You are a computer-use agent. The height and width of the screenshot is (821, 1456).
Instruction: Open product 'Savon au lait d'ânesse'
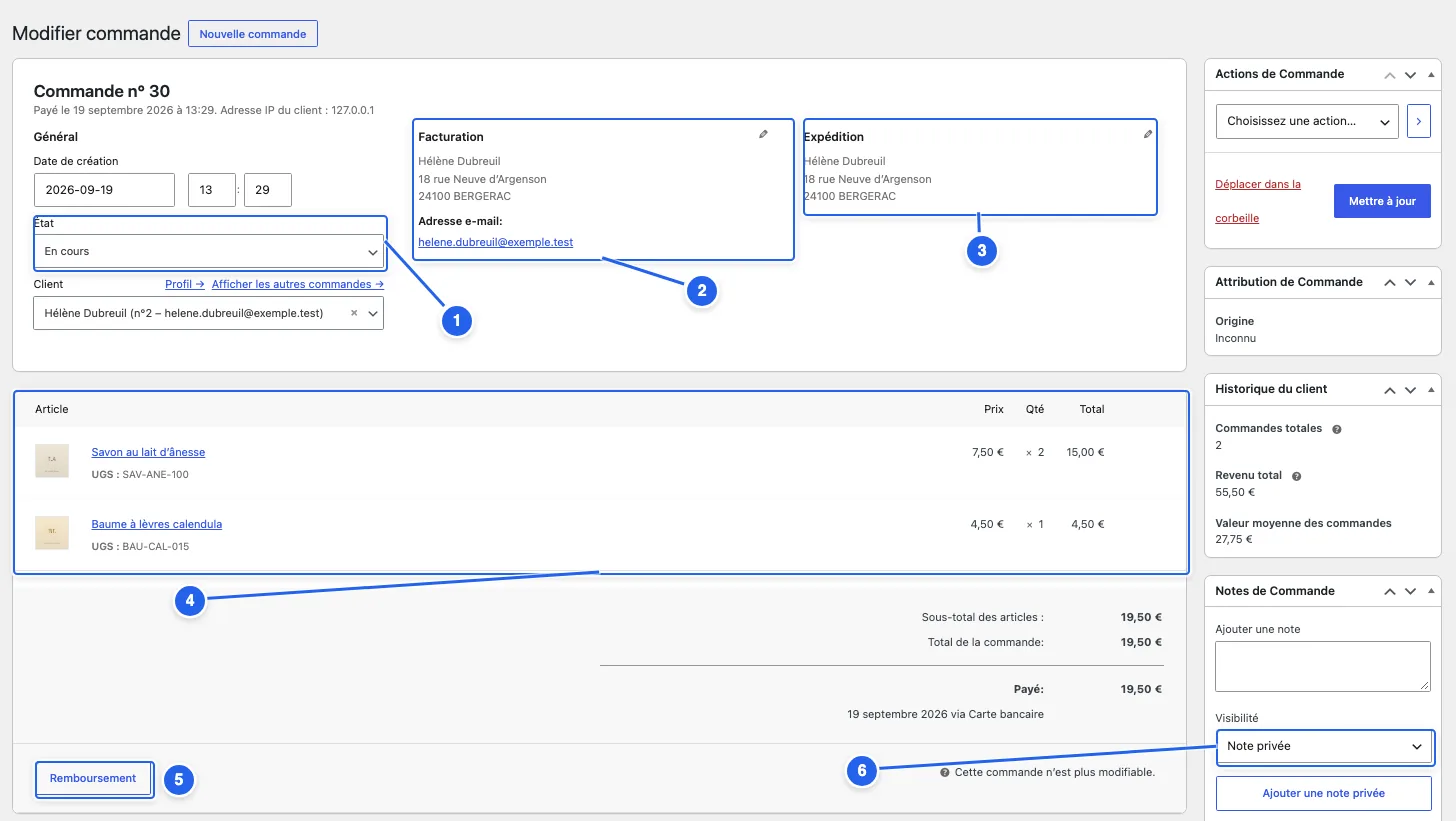(148, 452)
